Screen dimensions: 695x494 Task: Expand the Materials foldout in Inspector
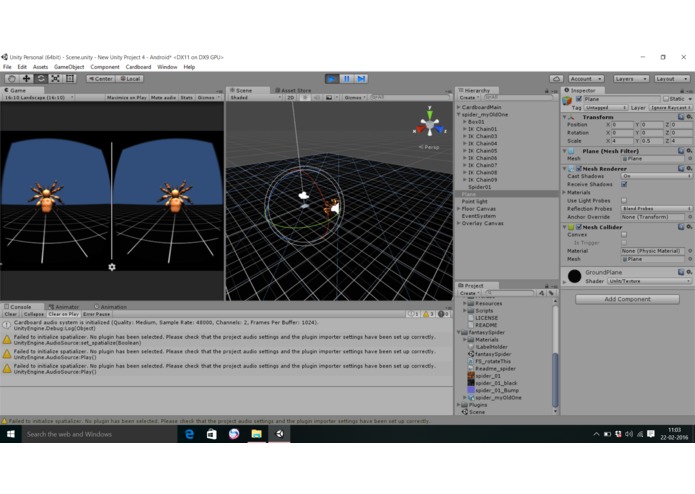[x=564, y=193]
